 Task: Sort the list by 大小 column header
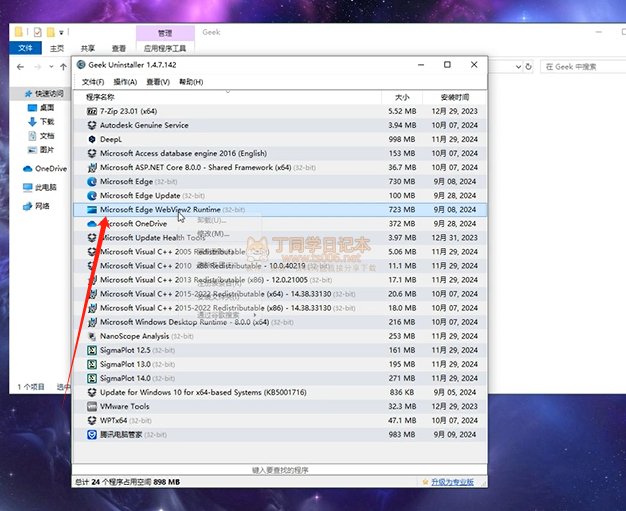pyautogui.click(x=402, y=97)
